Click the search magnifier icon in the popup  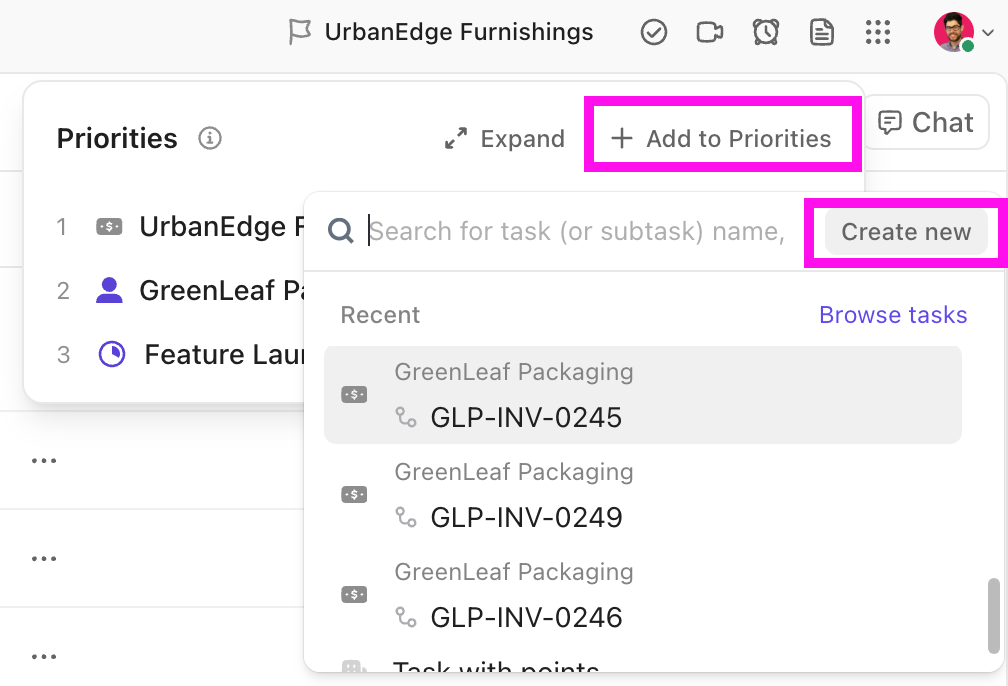click(341, 231)
